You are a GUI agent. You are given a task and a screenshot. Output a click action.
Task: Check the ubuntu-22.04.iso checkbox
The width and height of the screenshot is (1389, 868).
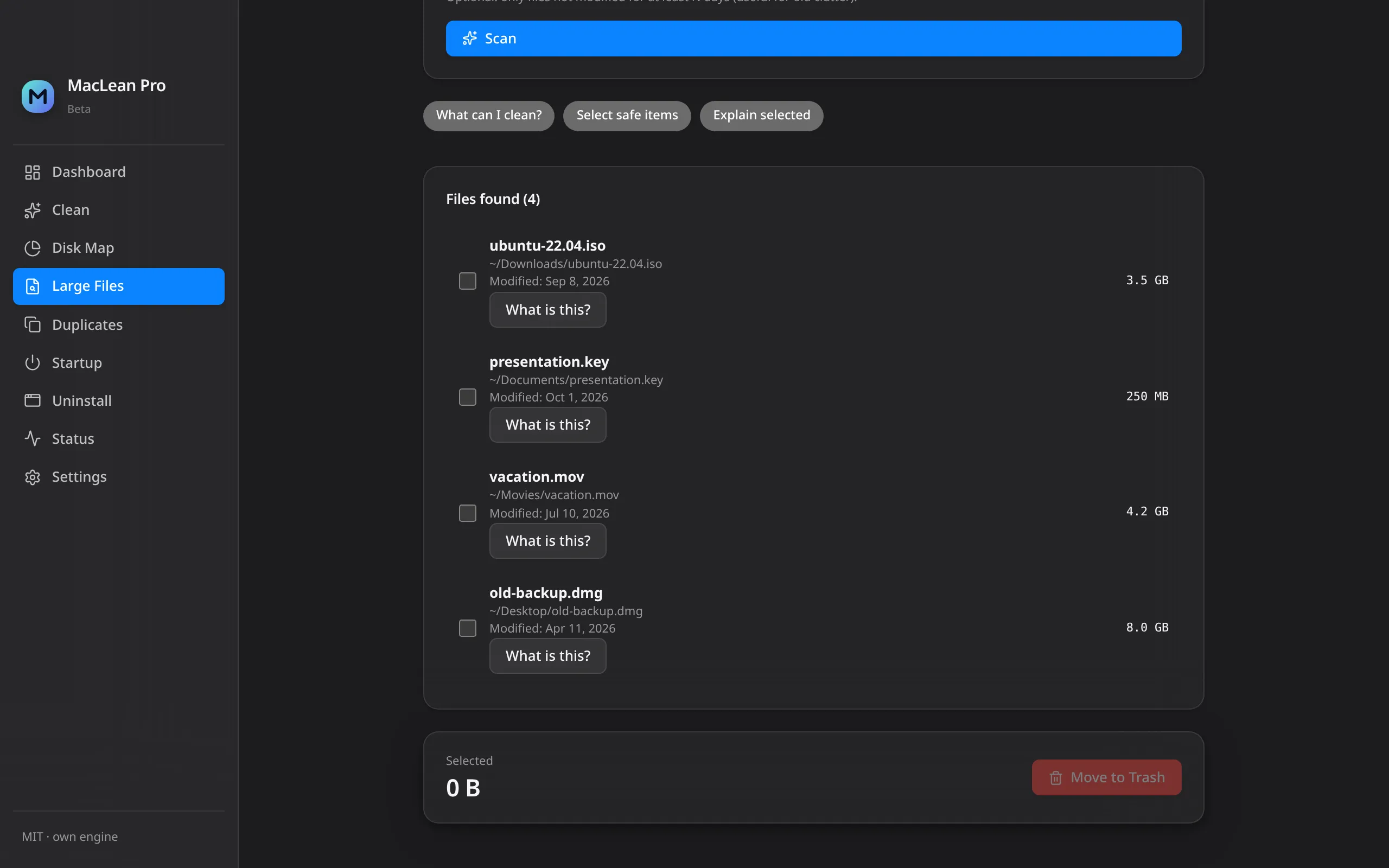click(x=468, y=282)
